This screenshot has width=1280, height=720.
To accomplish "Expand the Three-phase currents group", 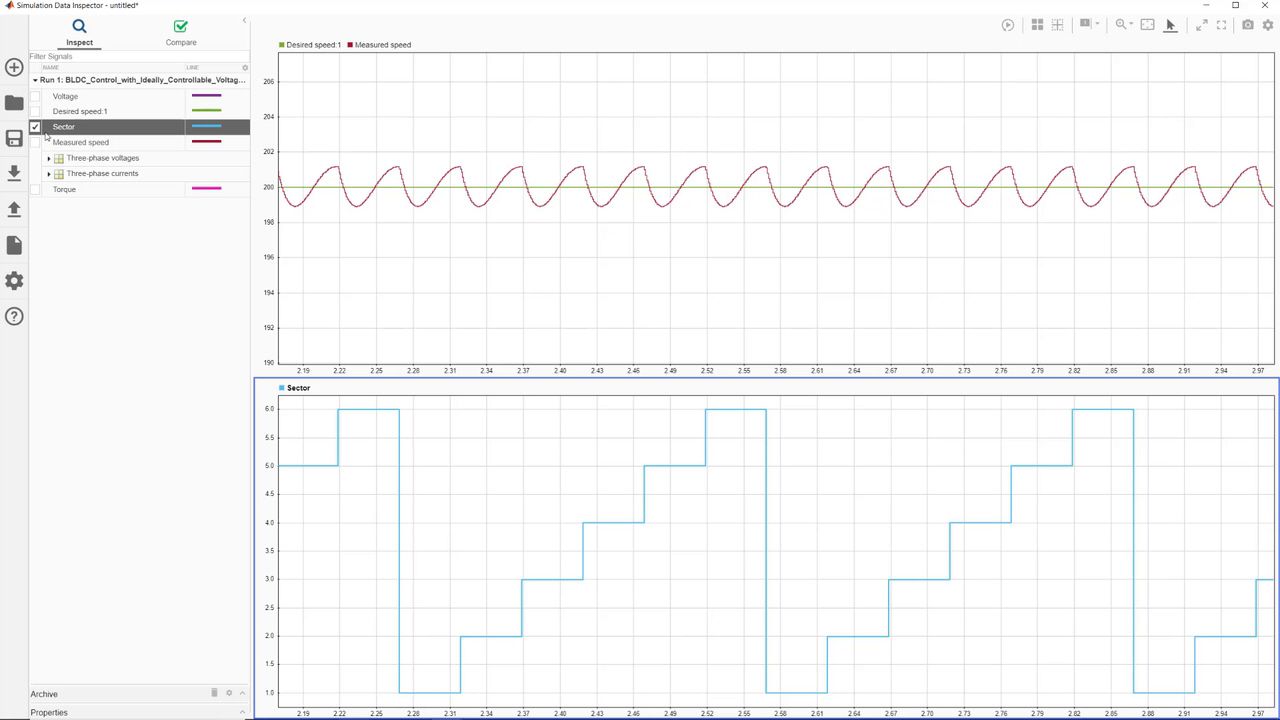I will click(x=49, y=174).
